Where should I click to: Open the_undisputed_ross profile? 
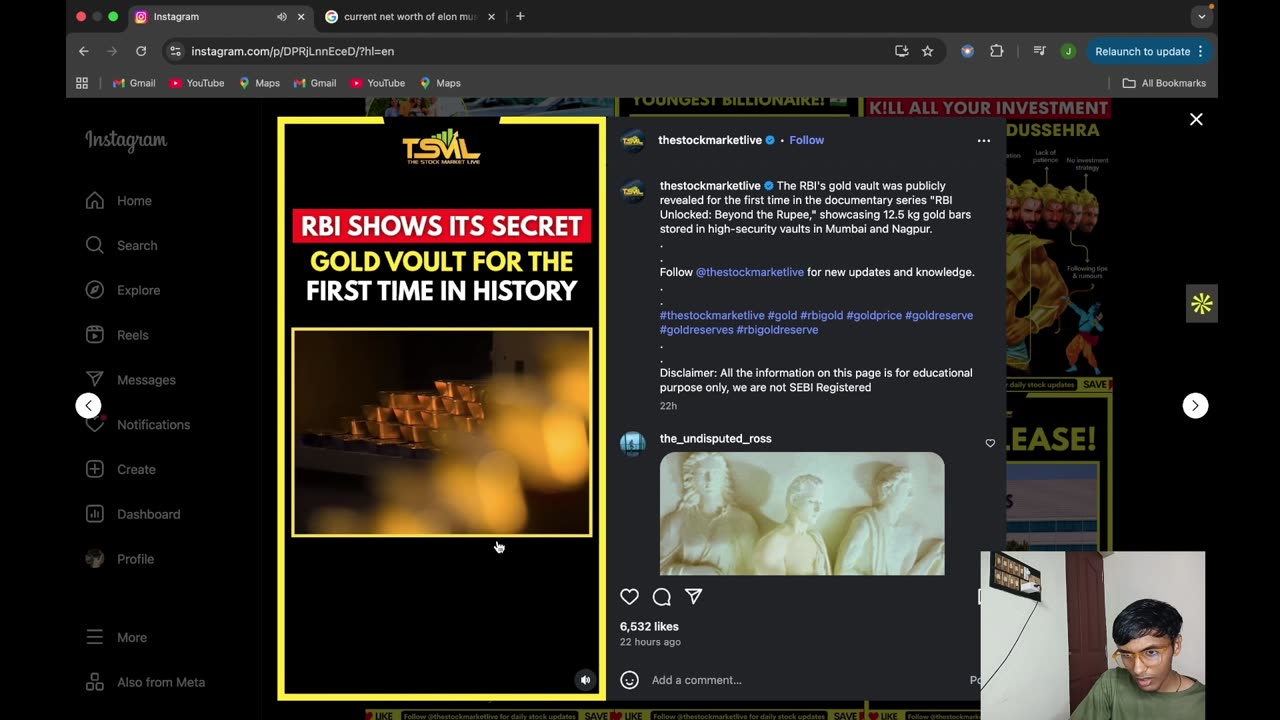(x=715, y=439)
